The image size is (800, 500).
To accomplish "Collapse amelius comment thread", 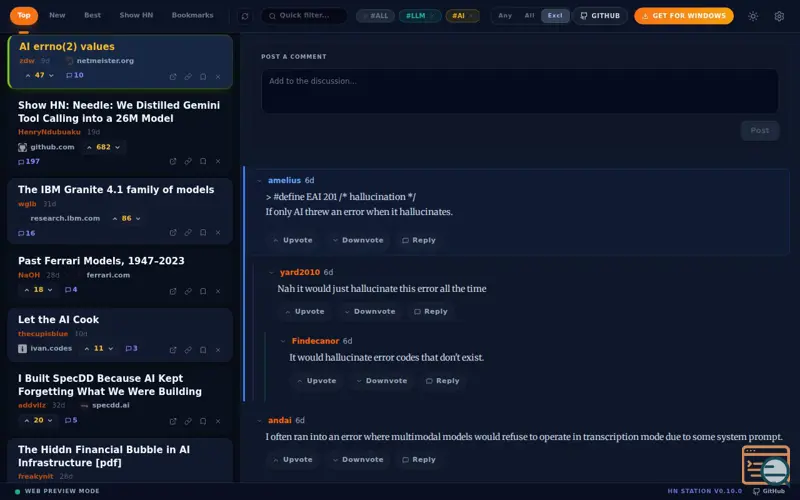I will (x=260, y=181).
